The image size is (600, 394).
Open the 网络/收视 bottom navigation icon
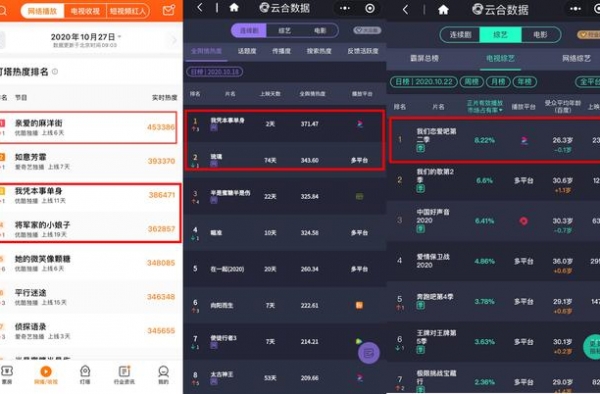[46, 375]
